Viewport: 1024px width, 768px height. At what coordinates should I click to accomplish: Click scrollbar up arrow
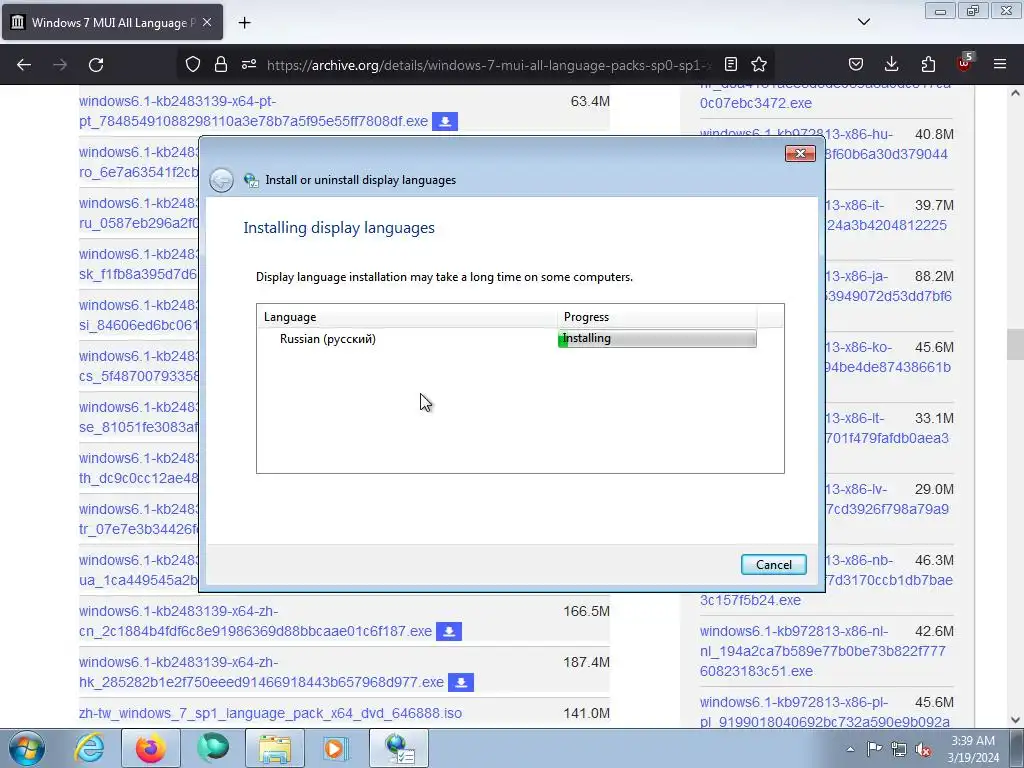1015,93
